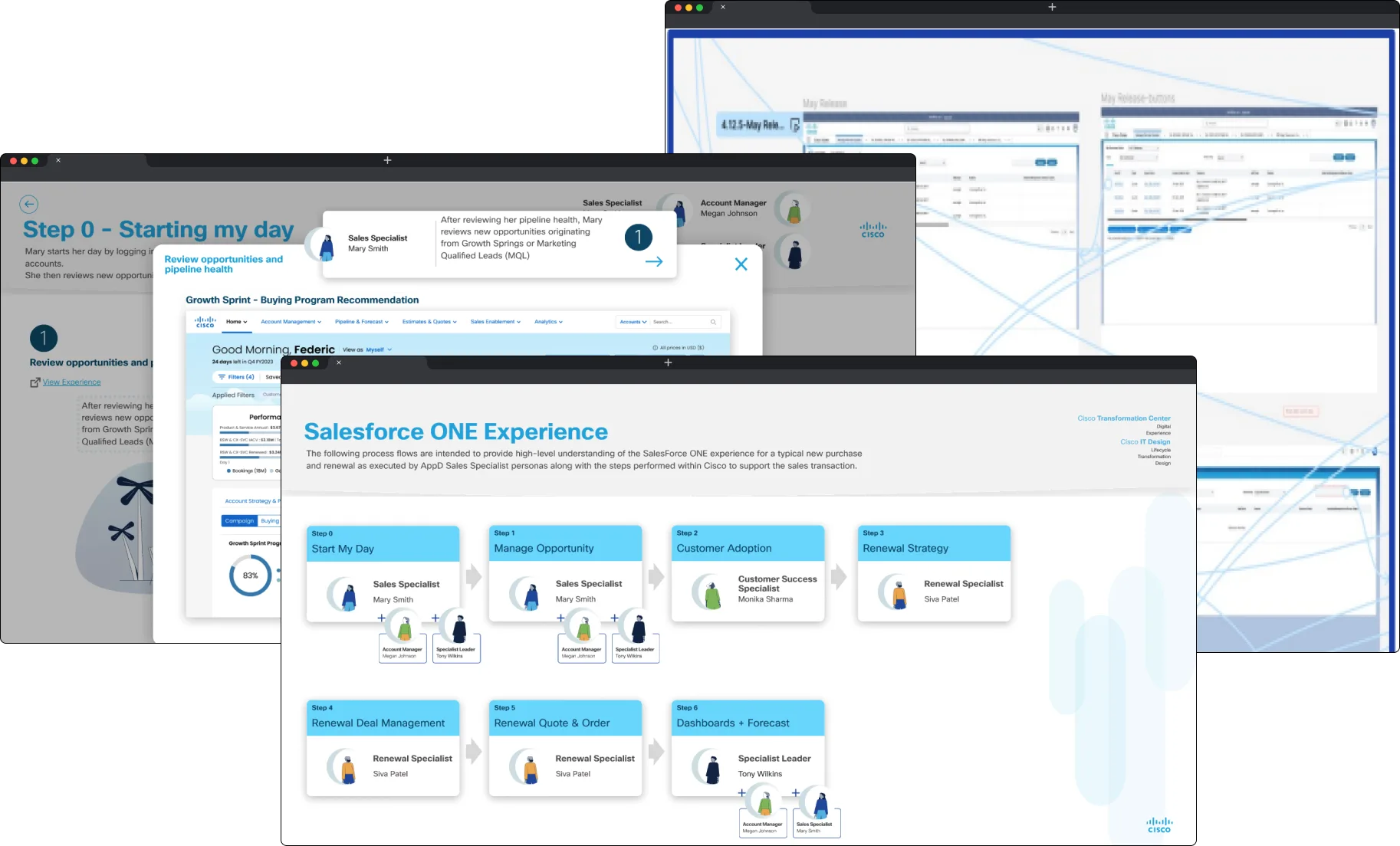Click Cisco logo at bottom of Salesforce ONE window
Screen dimensions: 1400x846
(1159, 825)
